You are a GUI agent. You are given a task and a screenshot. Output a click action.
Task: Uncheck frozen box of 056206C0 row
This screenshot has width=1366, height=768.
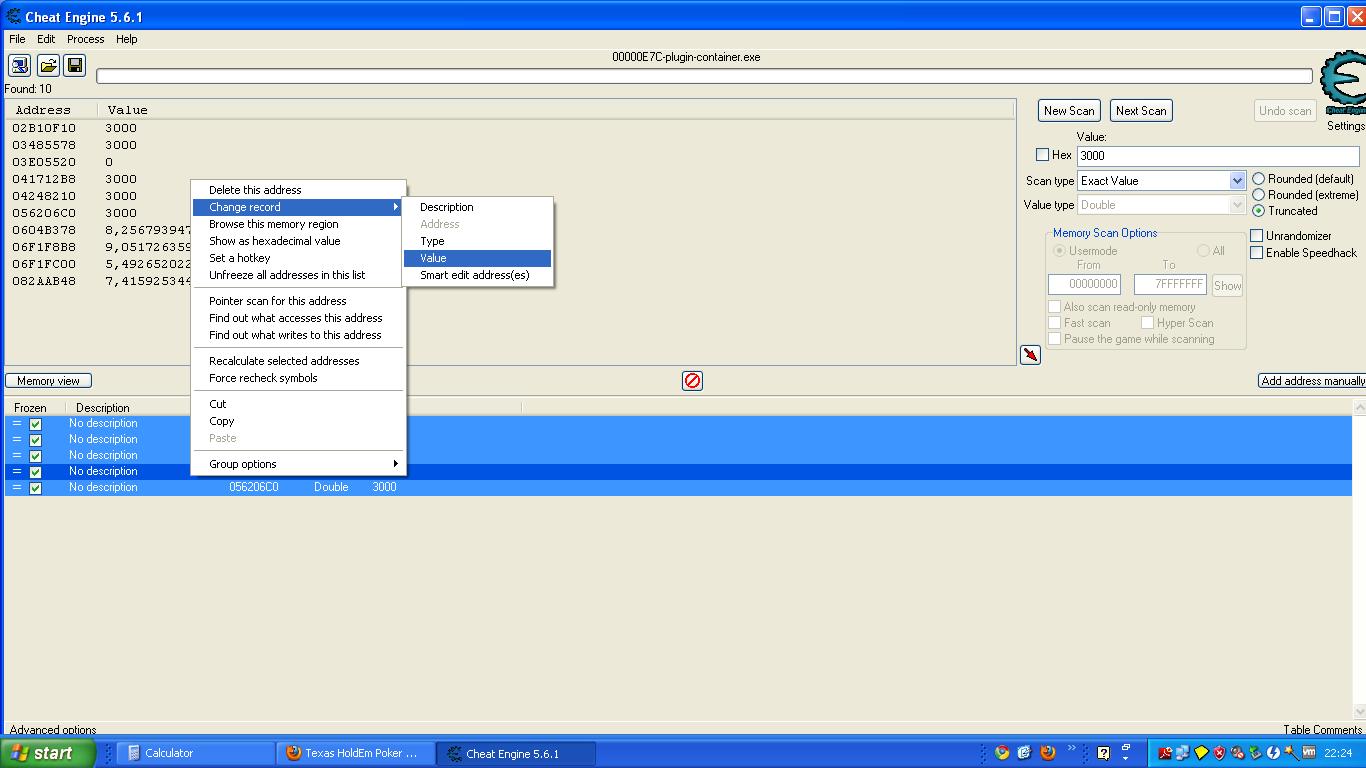pos(35,488)
